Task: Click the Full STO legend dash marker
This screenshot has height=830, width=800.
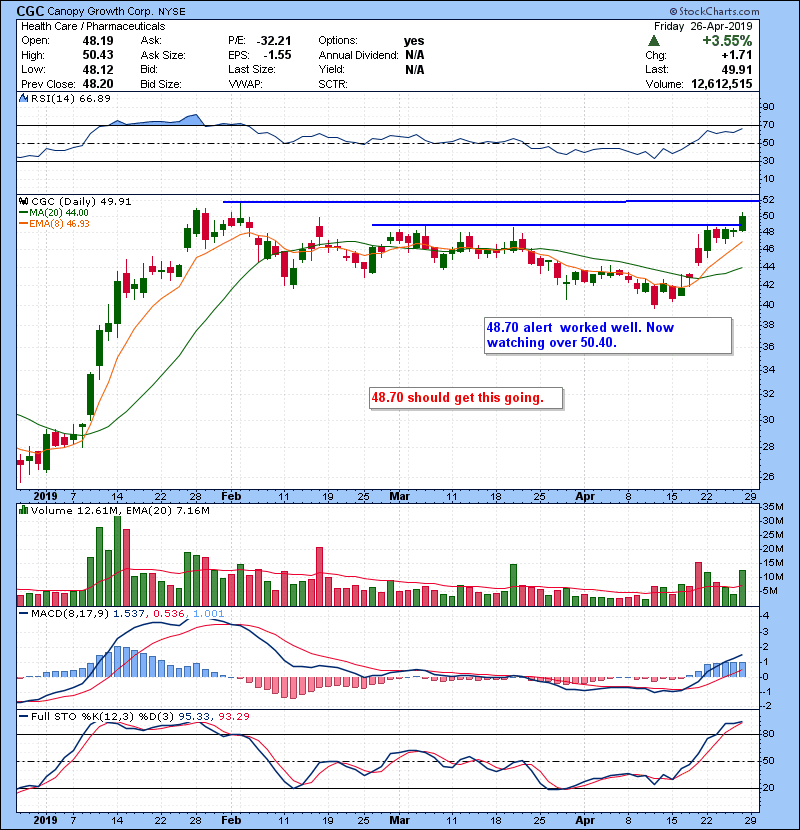Action: [x=23, y=716]
